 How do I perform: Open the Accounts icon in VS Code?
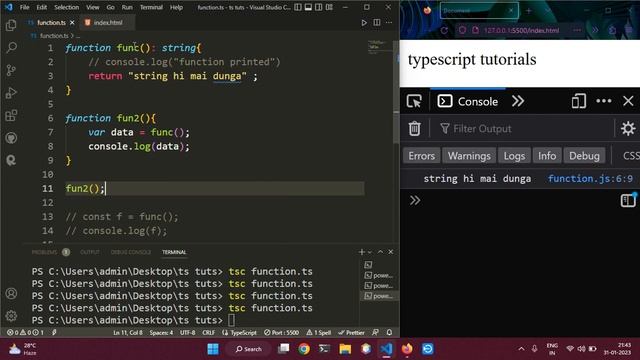pos(11,293)
